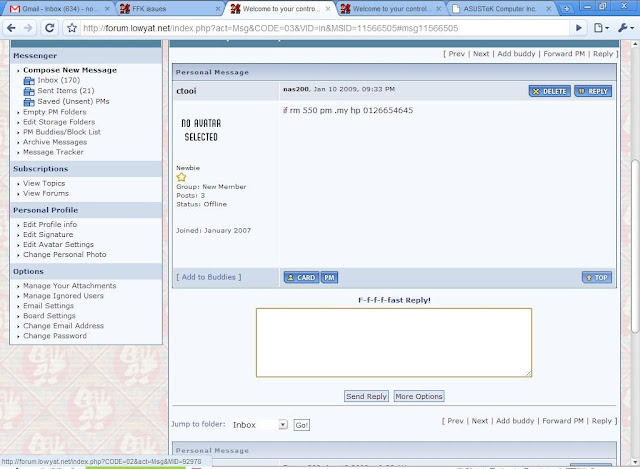Open Manage Your Attachments
Screen dimensions: 640x469
(x=70, y=286)
